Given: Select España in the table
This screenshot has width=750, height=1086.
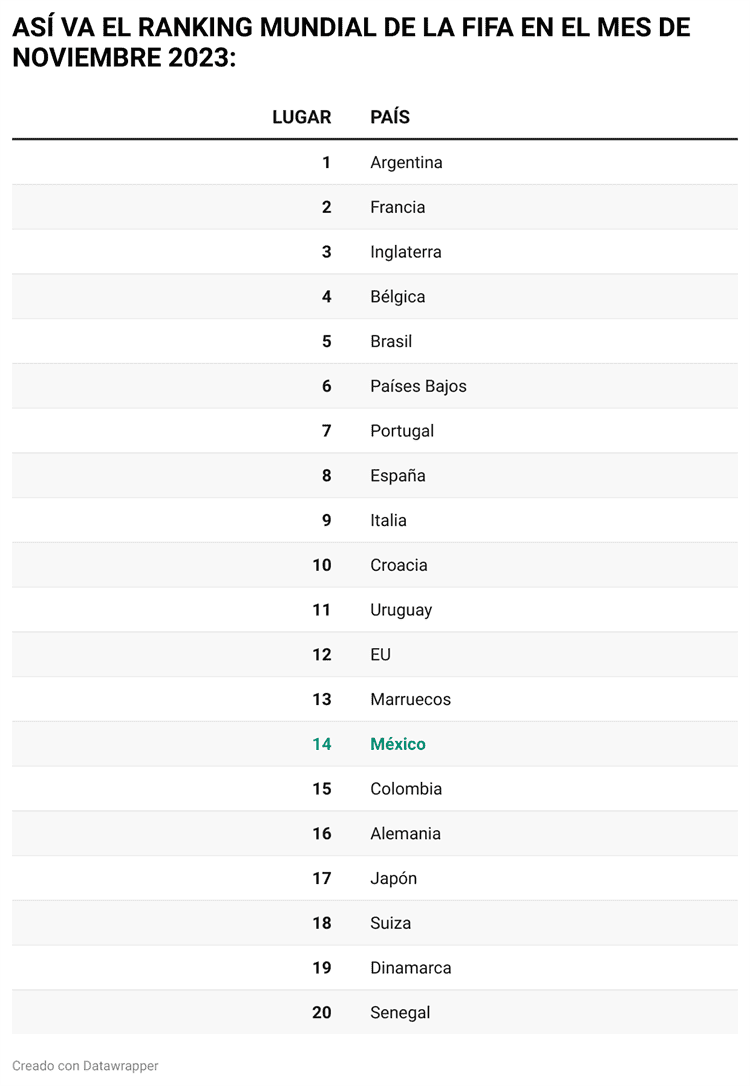Looking at the screenshot, I should (398, 476).
